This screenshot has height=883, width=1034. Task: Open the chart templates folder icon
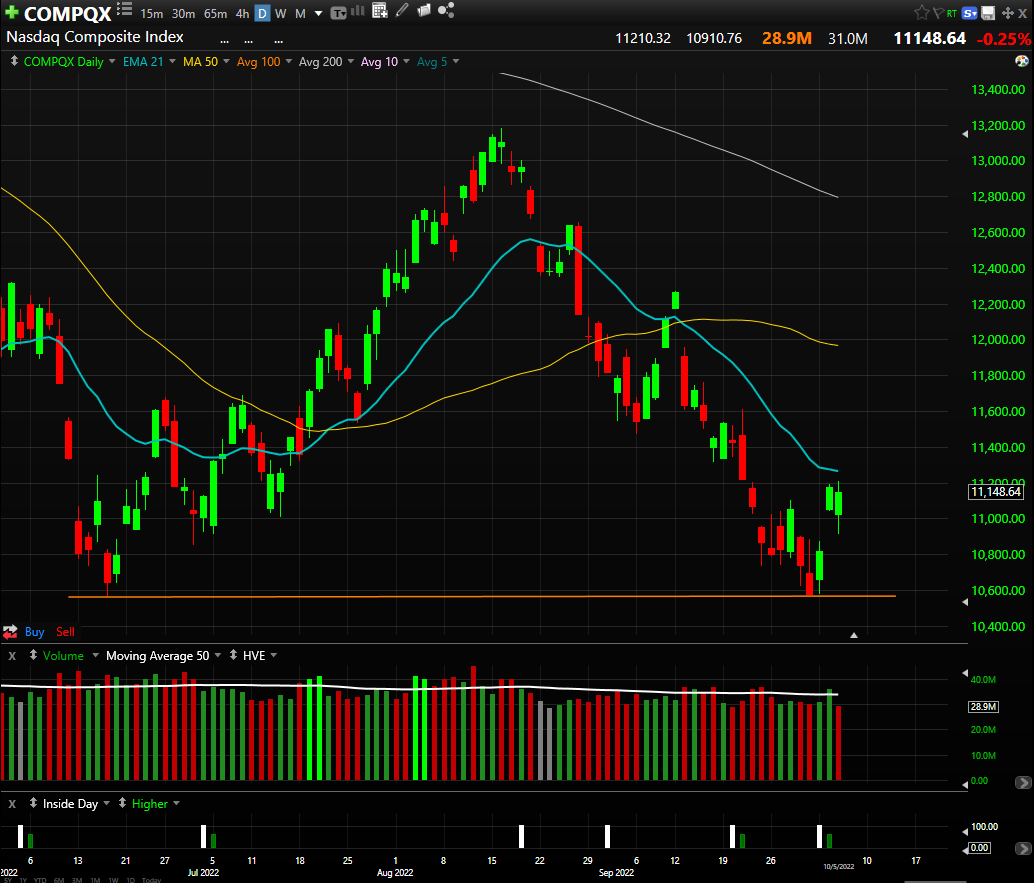pyautogui.click(x=424, y=10)
